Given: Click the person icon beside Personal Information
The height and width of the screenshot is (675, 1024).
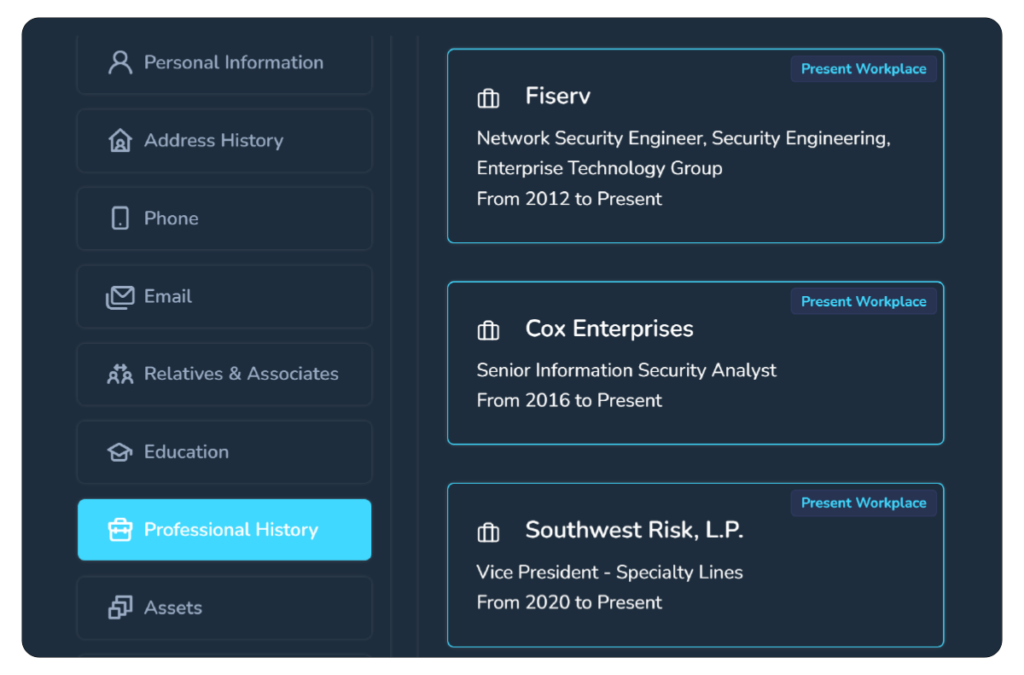Looking at the screenshot, I should coord(120,63).
